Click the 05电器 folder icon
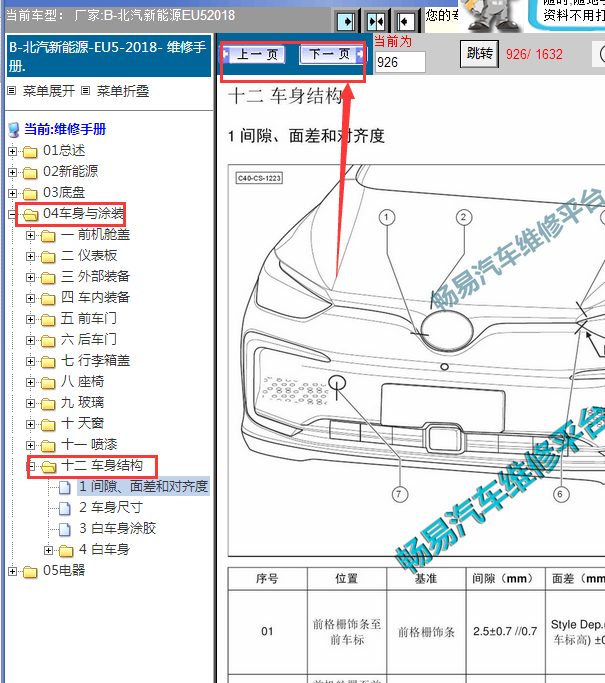Image resolution: width=605 pixels, height=683 pixels. tap(30, 571)
